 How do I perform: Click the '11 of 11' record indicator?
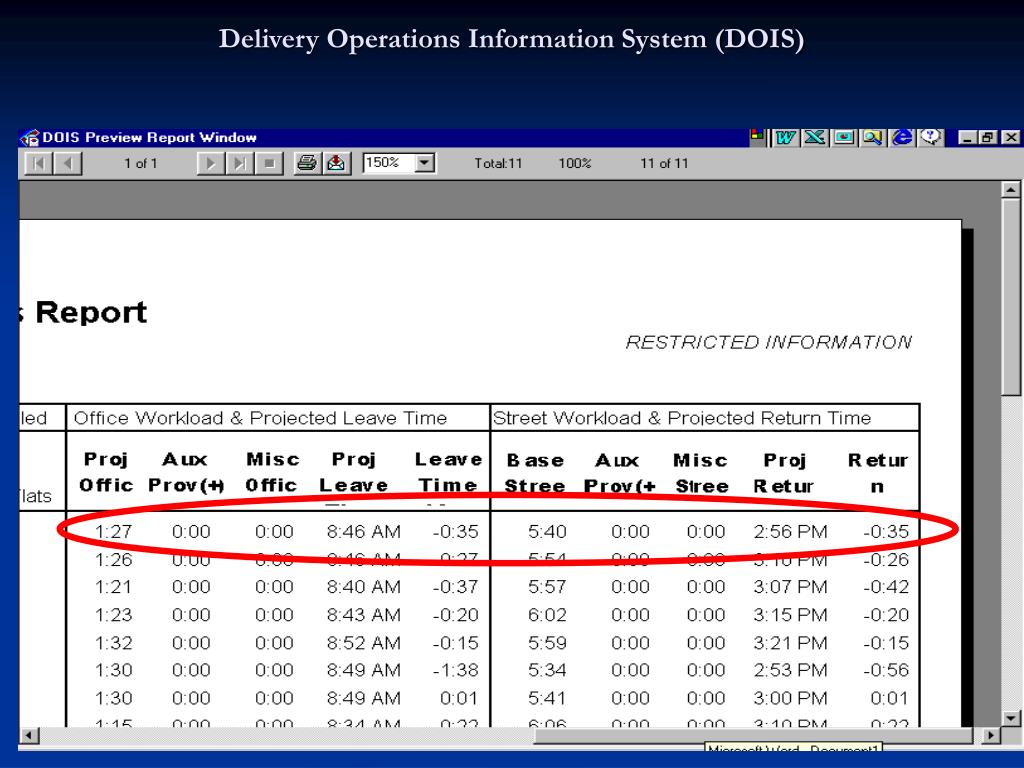coord(664,163)
